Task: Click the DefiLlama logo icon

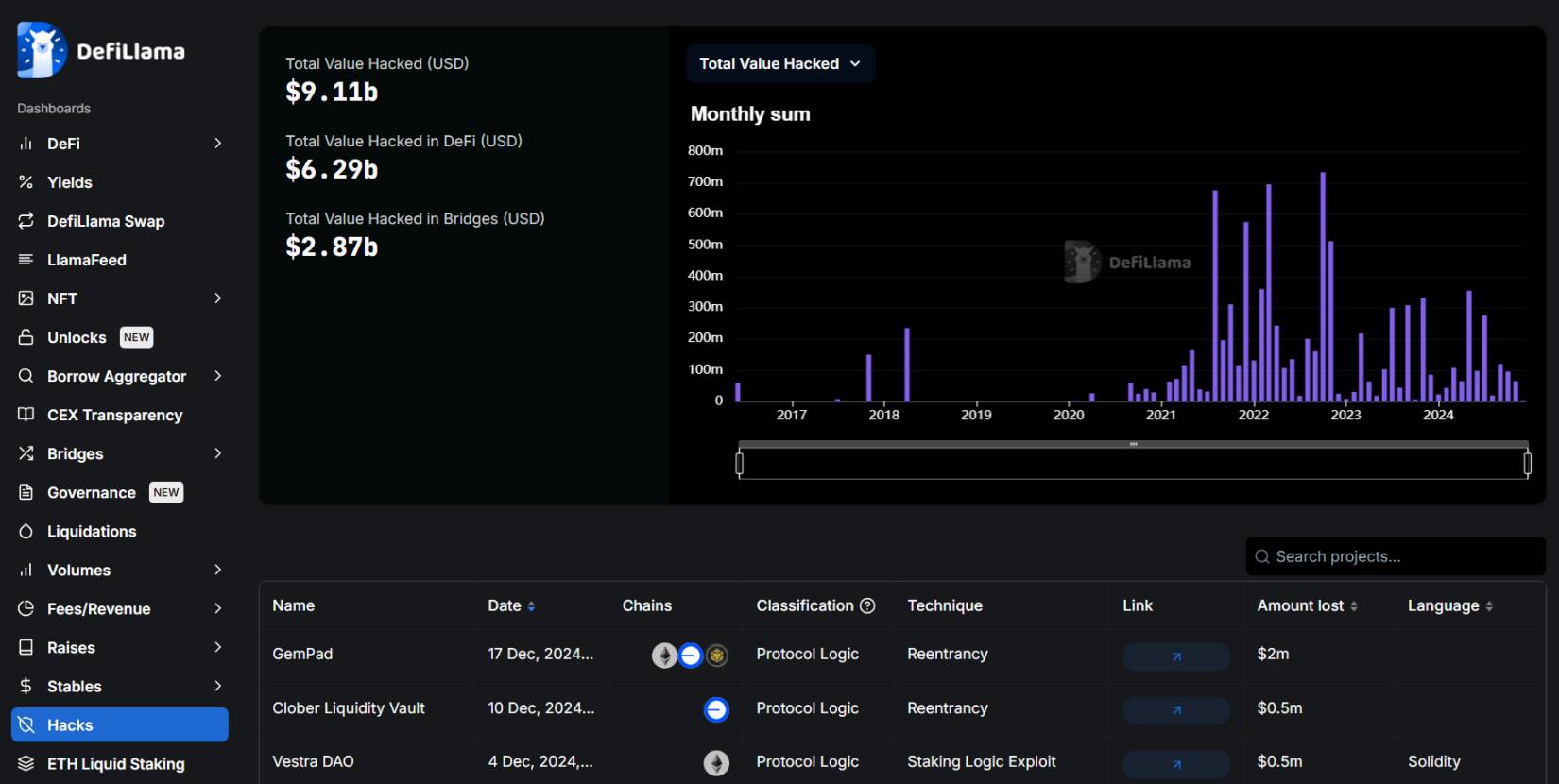Action: point(42,51)
